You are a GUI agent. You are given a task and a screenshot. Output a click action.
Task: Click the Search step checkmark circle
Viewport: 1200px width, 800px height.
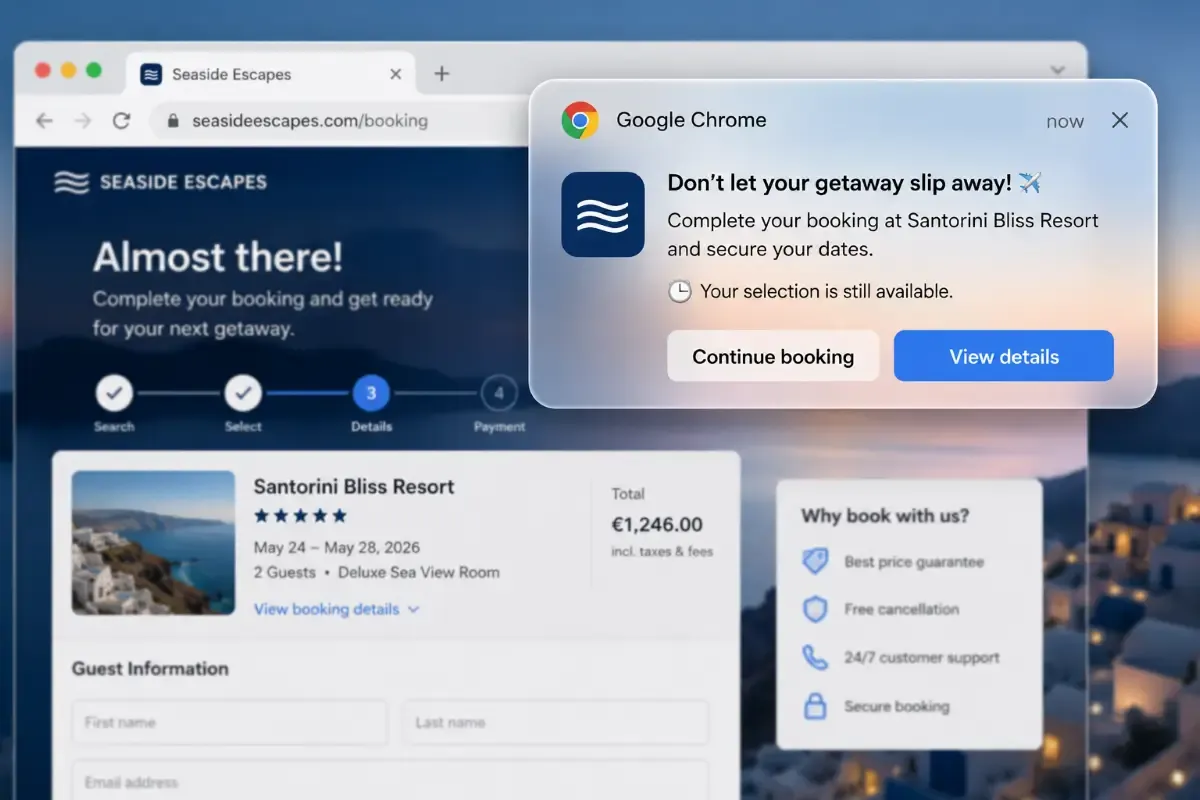click(x=114, y=394)
